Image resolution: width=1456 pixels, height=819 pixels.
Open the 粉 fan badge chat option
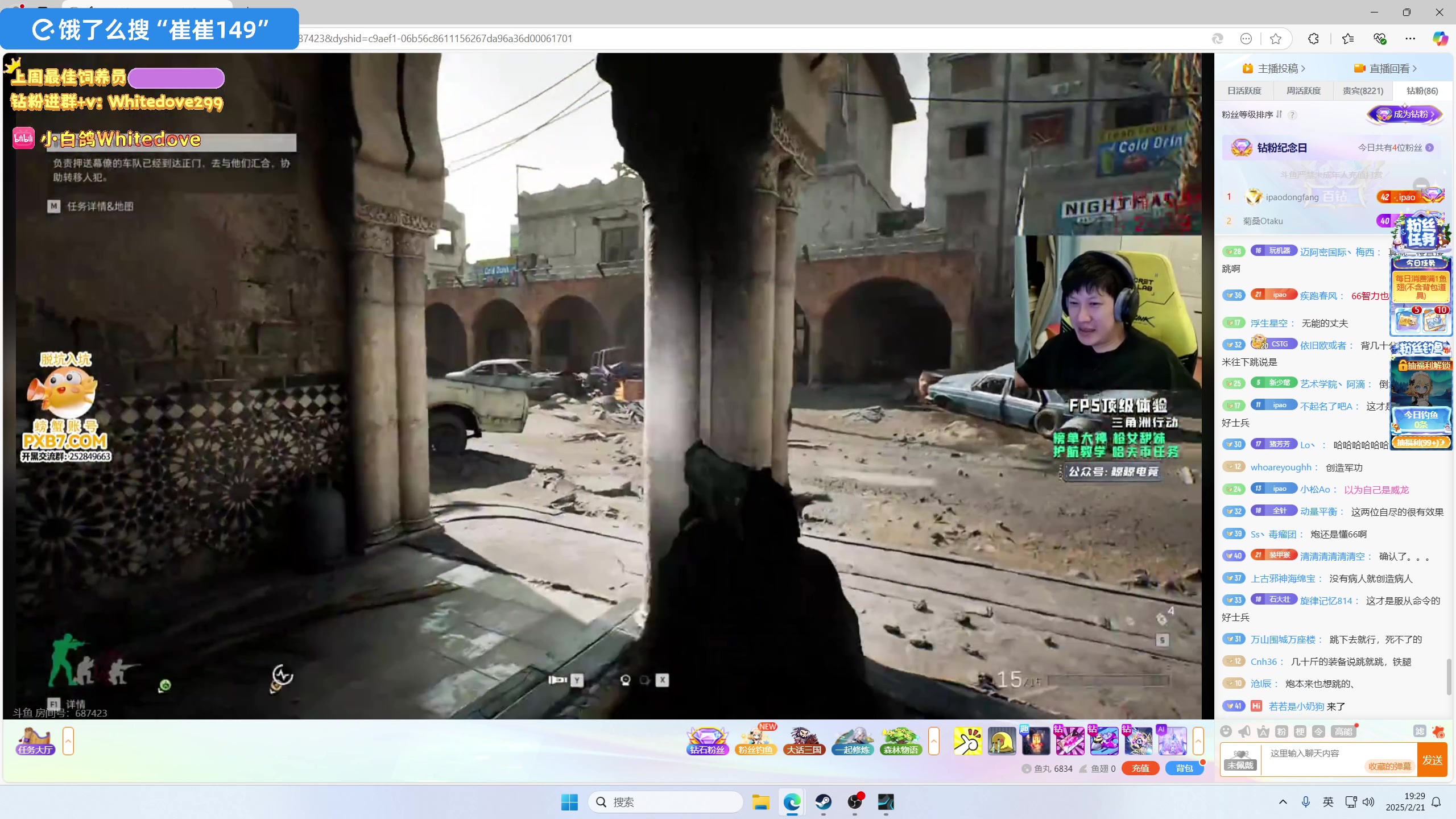tap(1281, 731)
